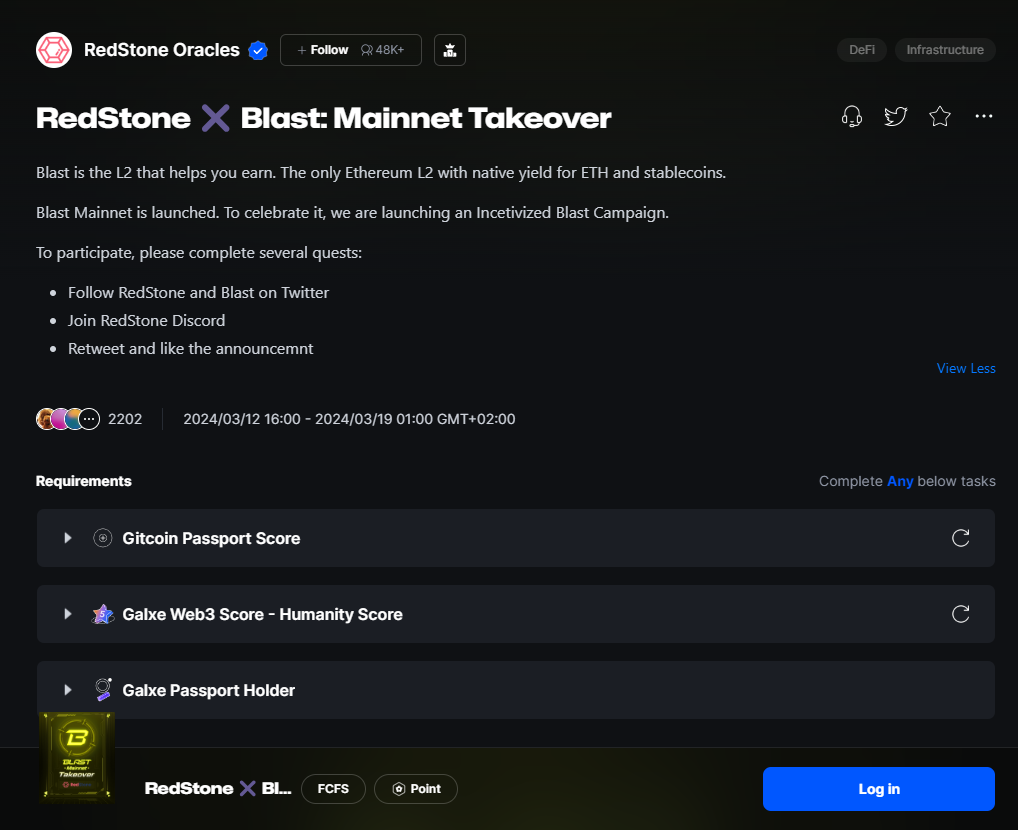The image size is (1018, 830).
Task: Click the bottom bar campaign title
Action: (x=217, y=788)
